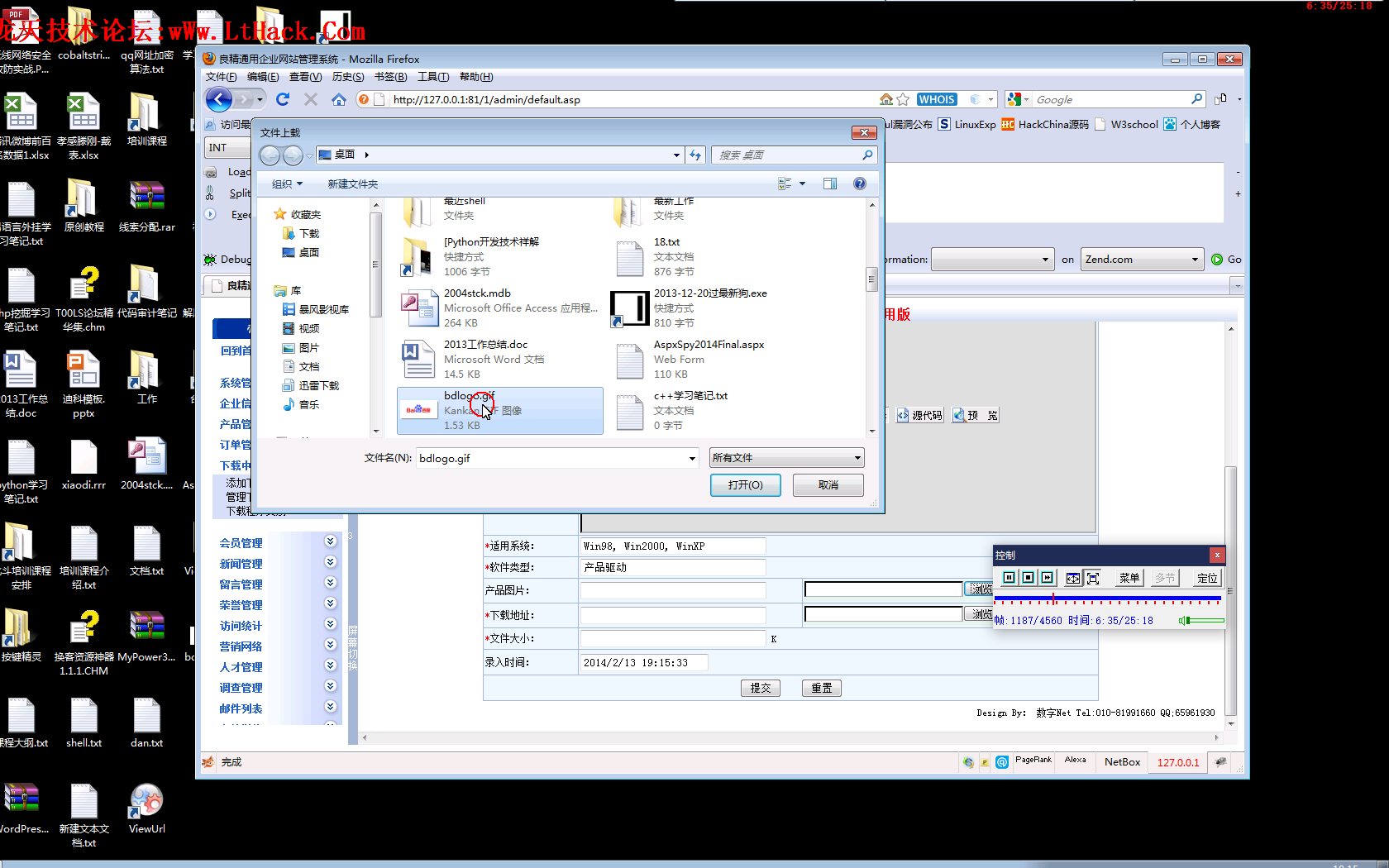Click the fit-width view icon in 控制 panel
Screen dimensions: 1389x868
point(1073,578)
